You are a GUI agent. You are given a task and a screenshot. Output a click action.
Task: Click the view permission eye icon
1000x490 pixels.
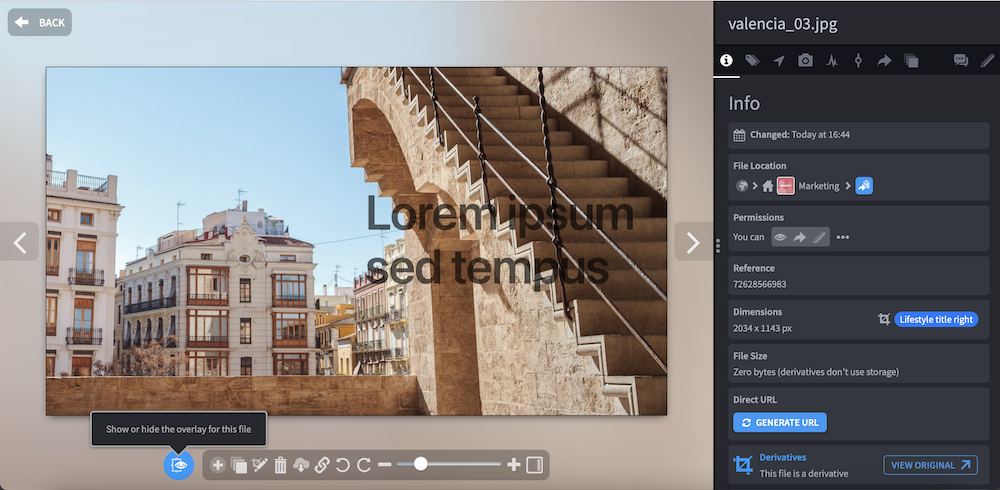[780, 237]
